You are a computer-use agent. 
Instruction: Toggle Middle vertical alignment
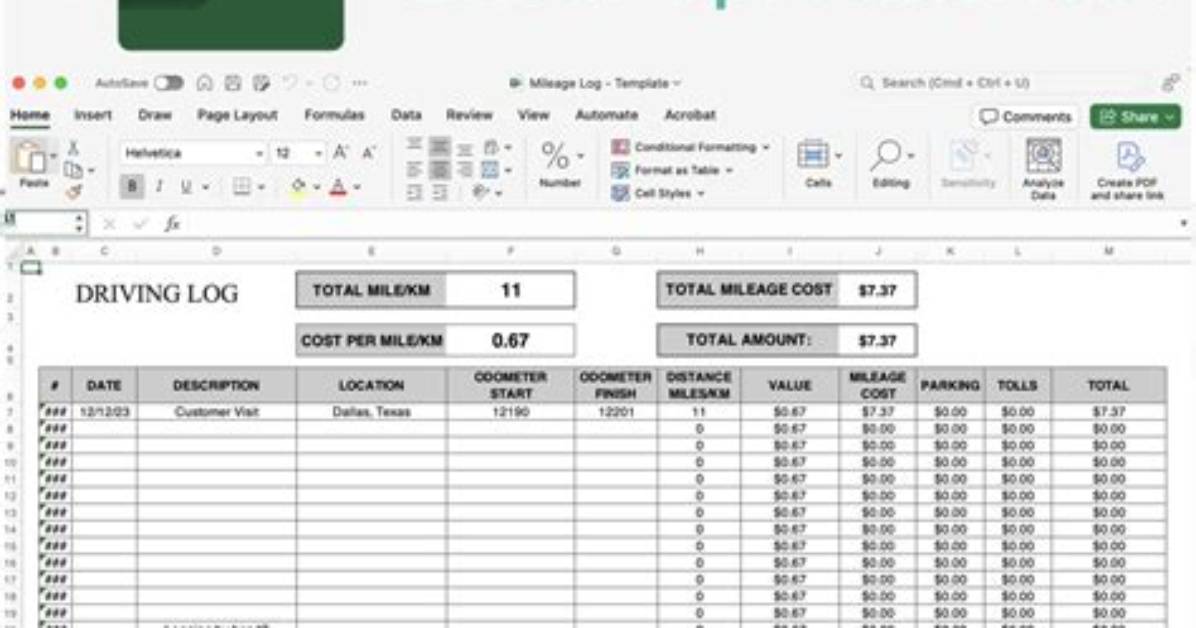coord(439,146)
